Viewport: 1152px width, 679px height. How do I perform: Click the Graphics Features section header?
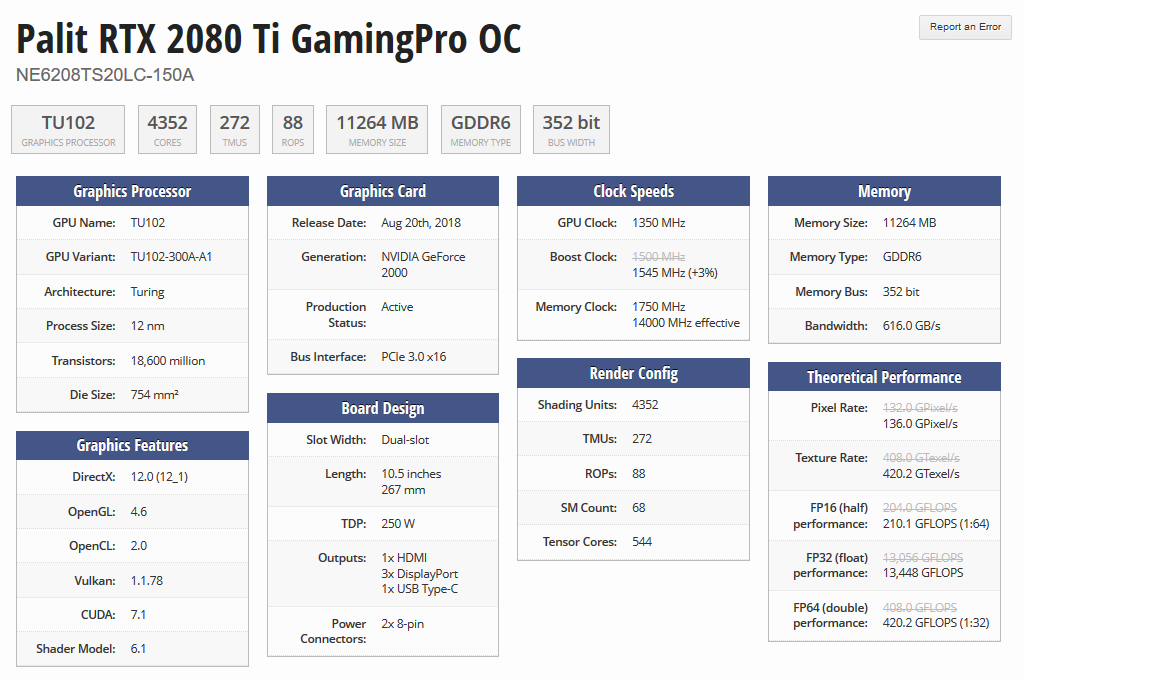[x=132, y=445]
